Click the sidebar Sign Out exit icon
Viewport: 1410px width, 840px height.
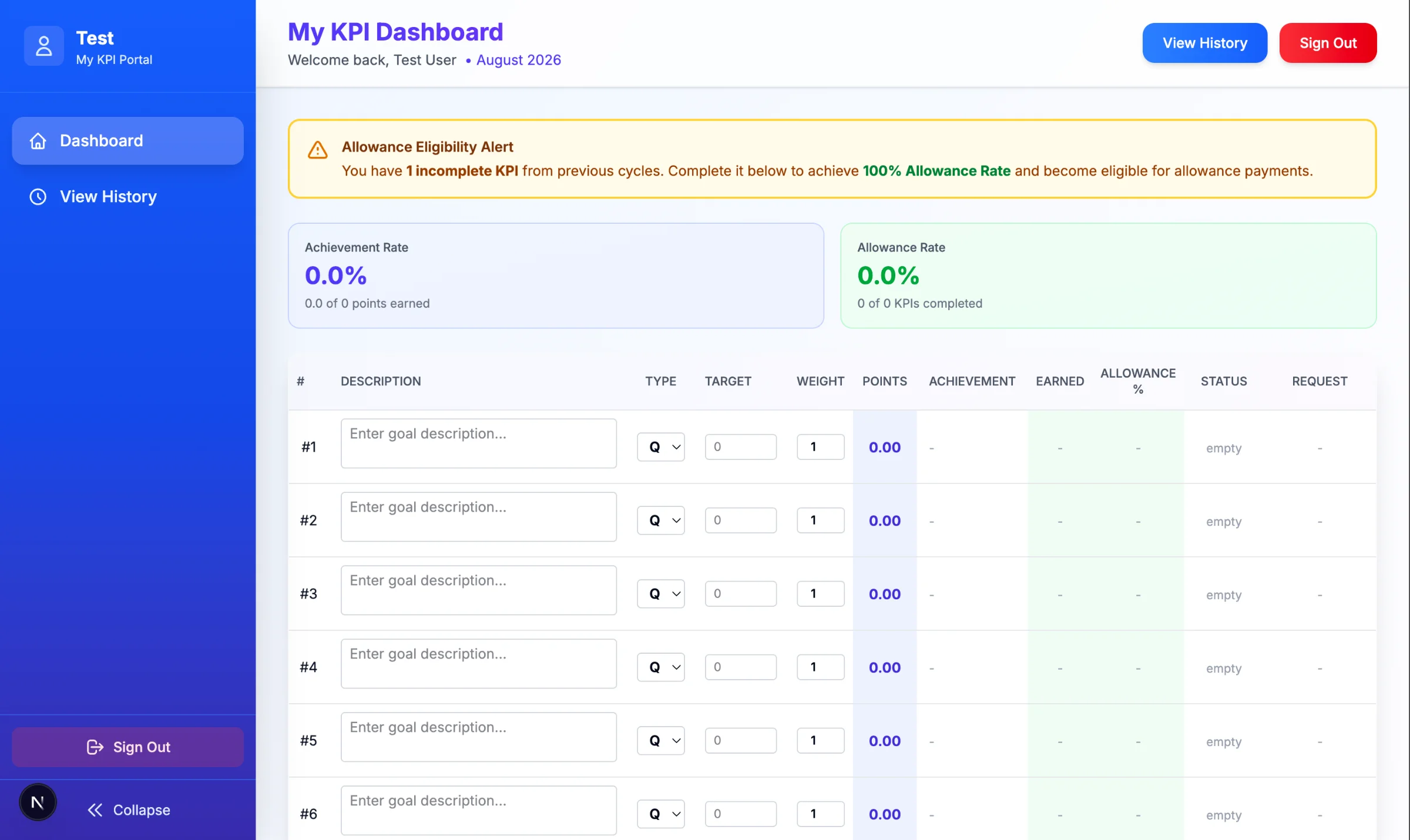tap(95, 747)
